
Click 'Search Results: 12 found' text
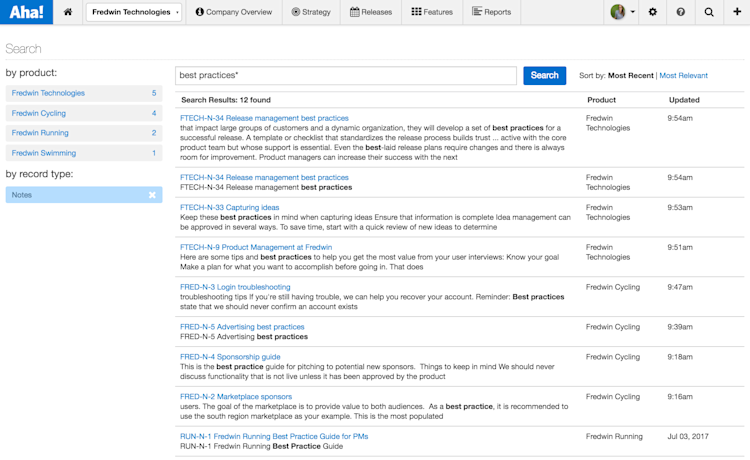226,100
